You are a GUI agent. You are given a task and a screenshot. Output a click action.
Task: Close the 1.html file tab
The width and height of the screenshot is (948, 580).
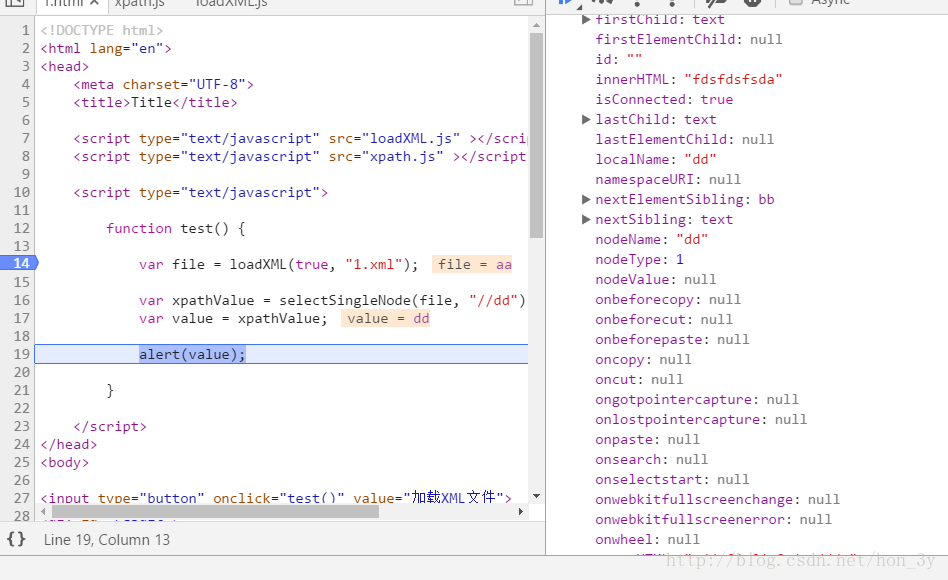pyautogui.click(x=94, y=3)
